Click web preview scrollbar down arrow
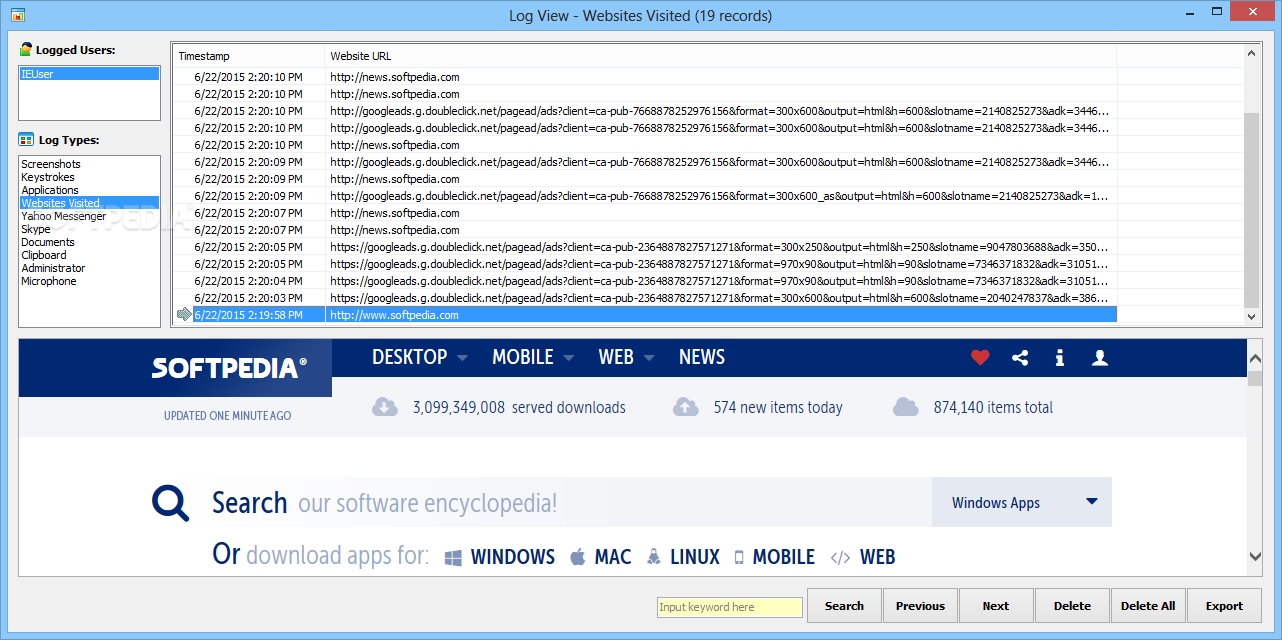Viewport: 1282px width, 640px height. tap(1254, 557)
